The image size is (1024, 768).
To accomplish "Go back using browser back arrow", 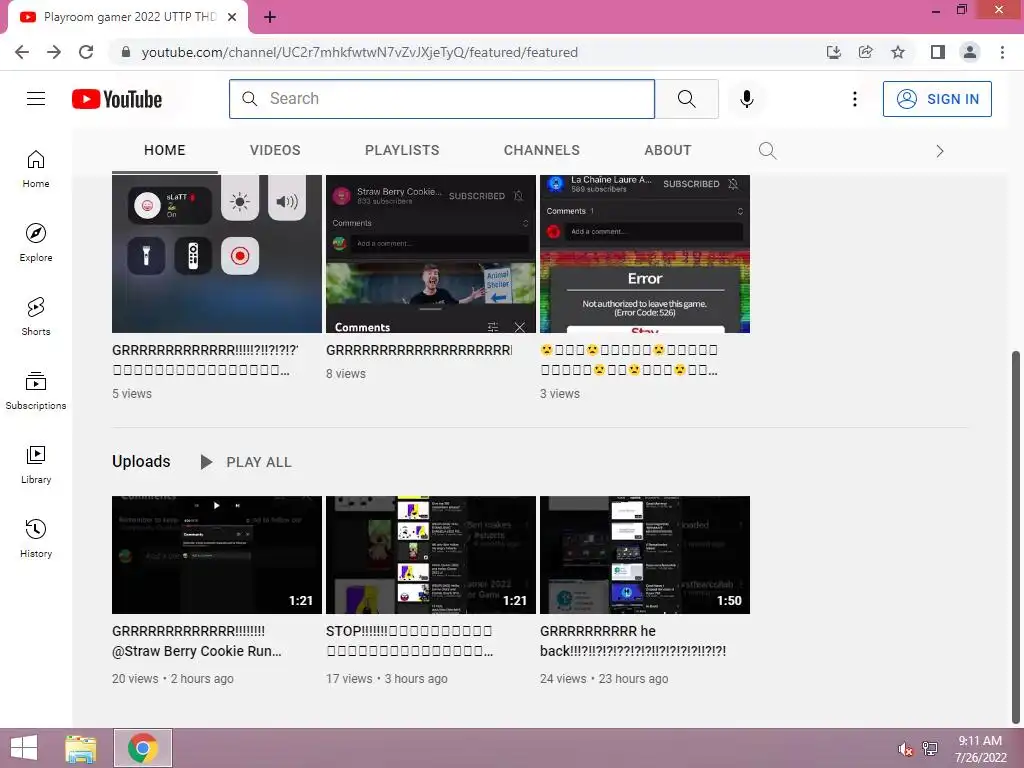I will click(22, 52).
